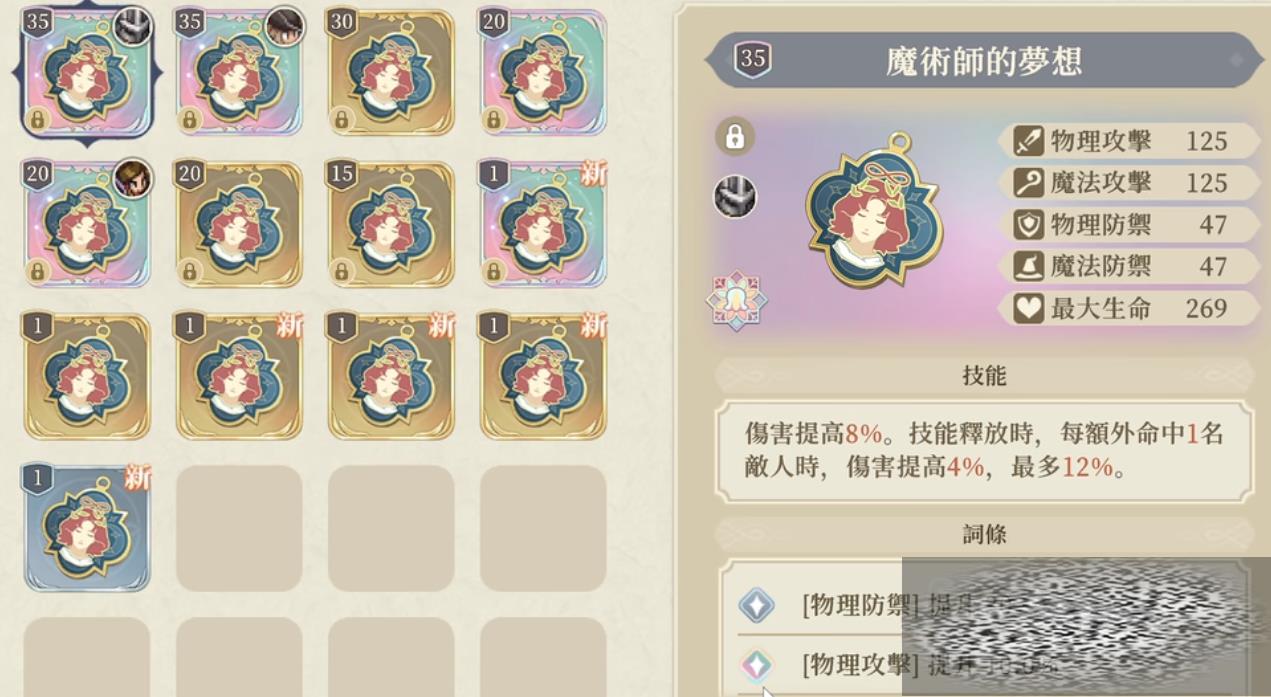Click the 物理防禦 affix diamond icon
Viewport: 1271px width, 697px height.
click(757, 605)
